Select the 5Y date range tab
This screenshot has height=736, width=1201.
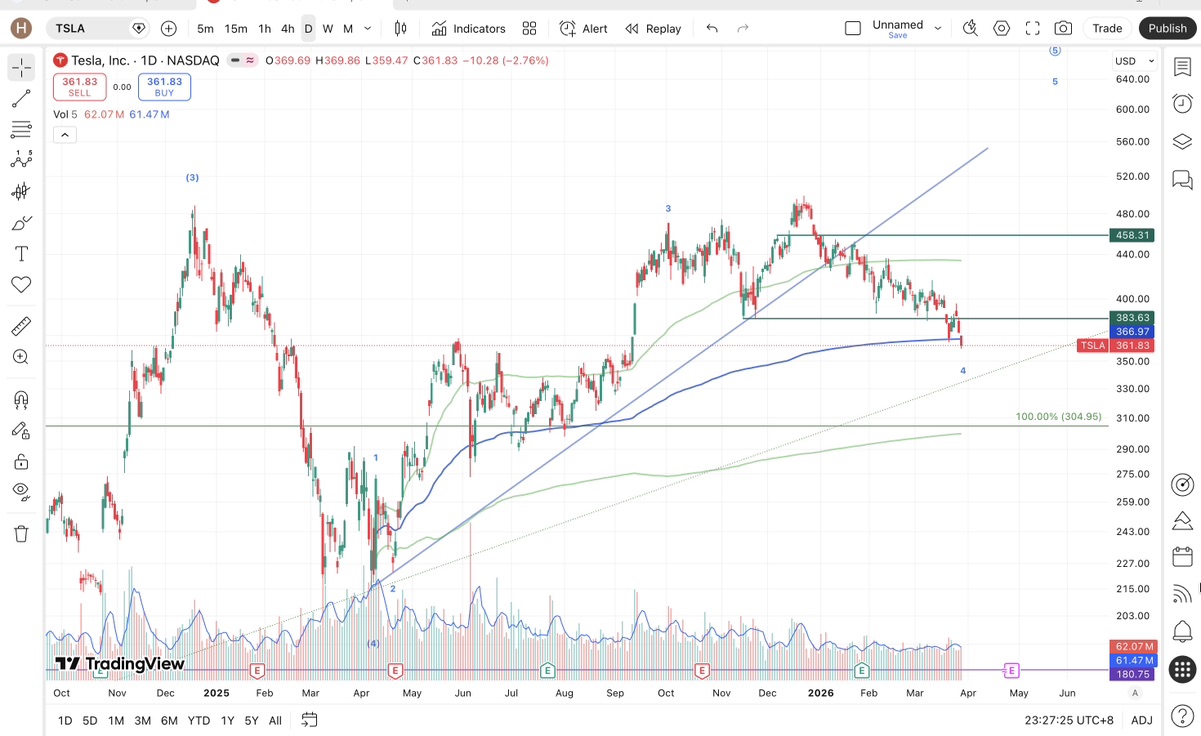[x=251, y=720]
